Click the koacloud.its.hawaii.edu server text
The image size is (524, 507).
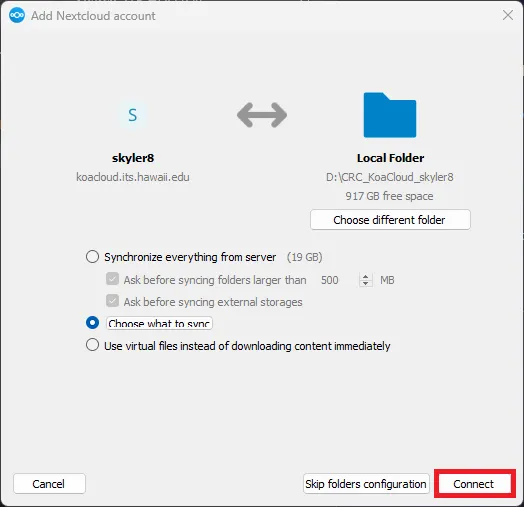(x=133, y=177)
